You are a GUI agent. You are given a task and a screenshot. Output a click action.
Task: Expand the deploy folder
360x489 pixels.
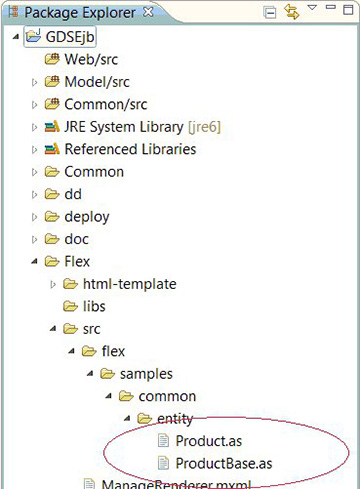point(34,217)
